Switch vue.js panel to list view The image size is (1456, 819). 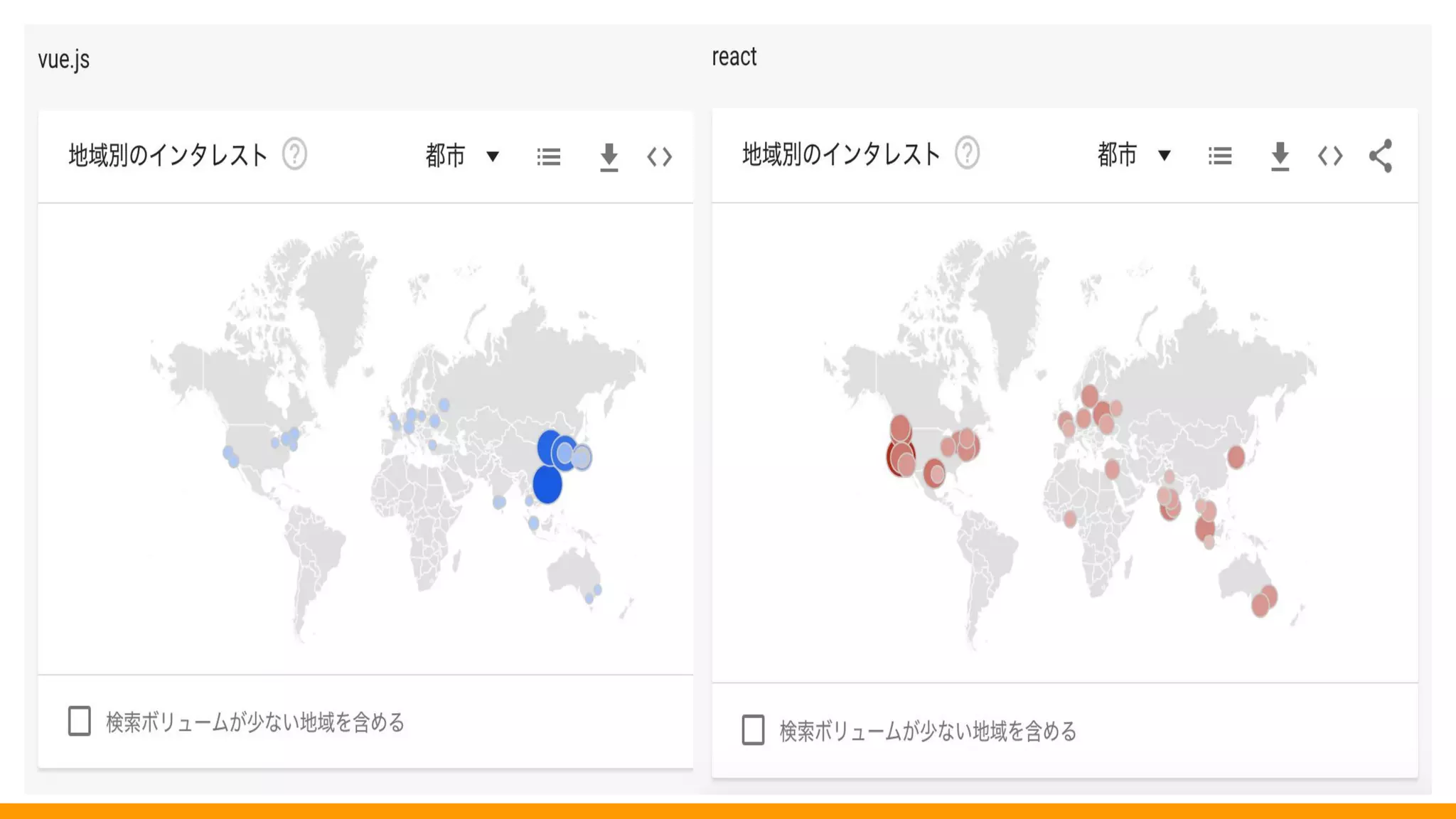pos(549,156)
